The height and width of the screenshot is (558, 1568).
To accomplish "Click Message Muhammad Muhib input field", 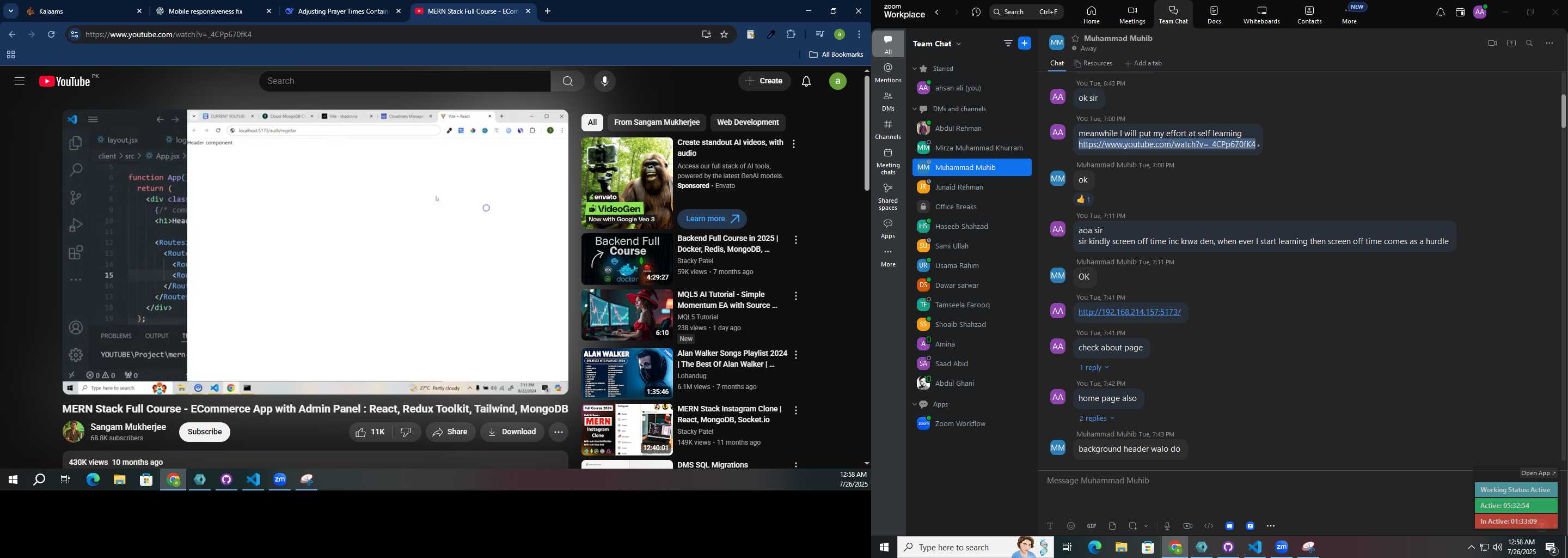I will coord(1254,481).
